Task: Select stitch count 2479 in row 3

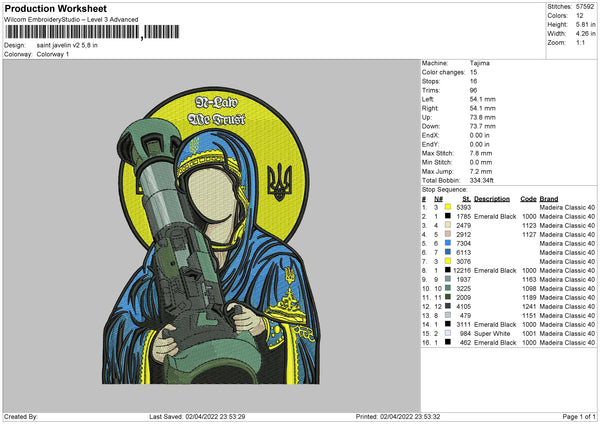Action: click(x=463, y=225)
